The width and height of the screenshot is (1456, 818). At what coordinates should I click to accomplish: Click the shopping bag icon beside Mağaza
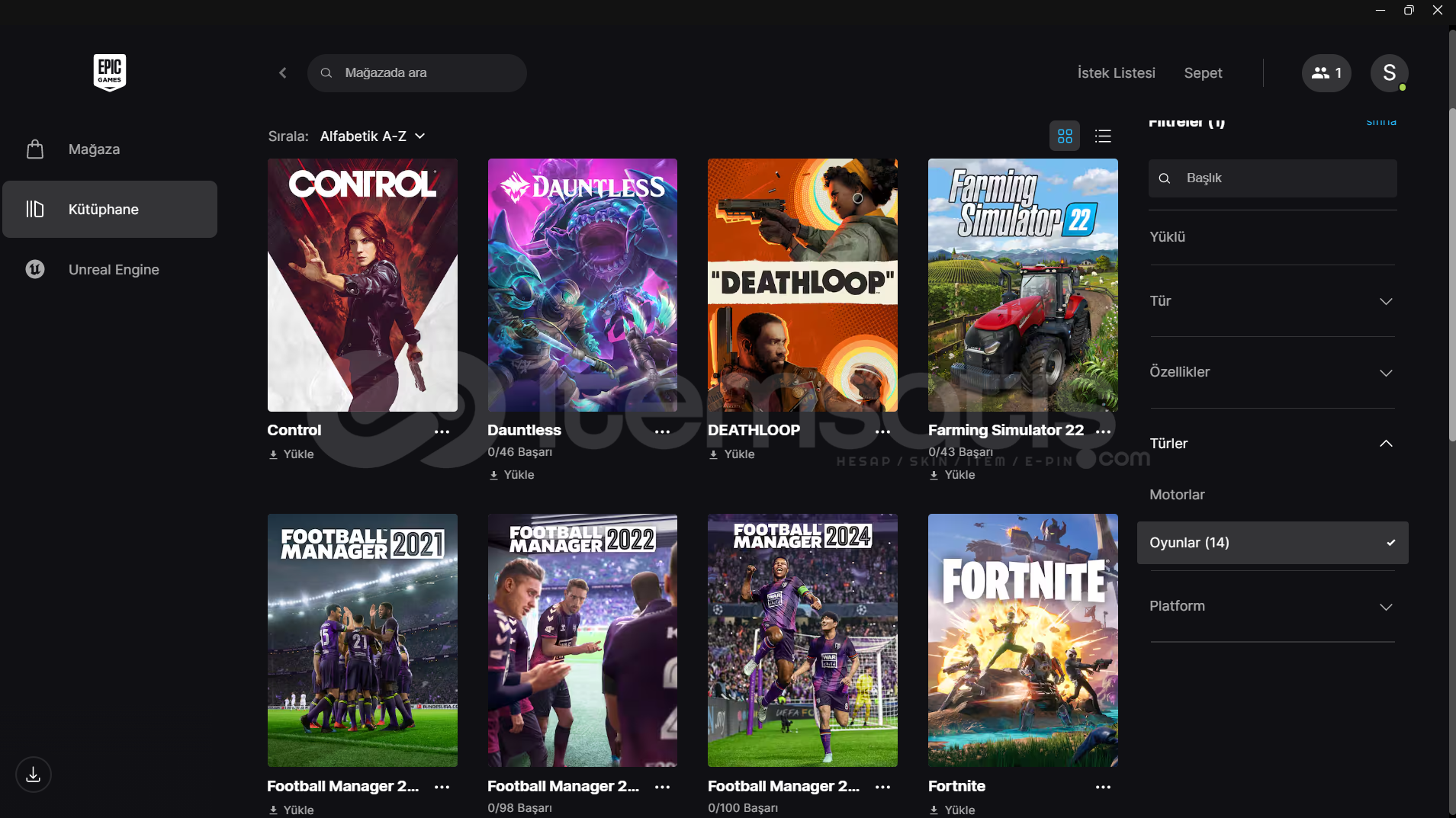pyautogui.click(x=35, y=149)
